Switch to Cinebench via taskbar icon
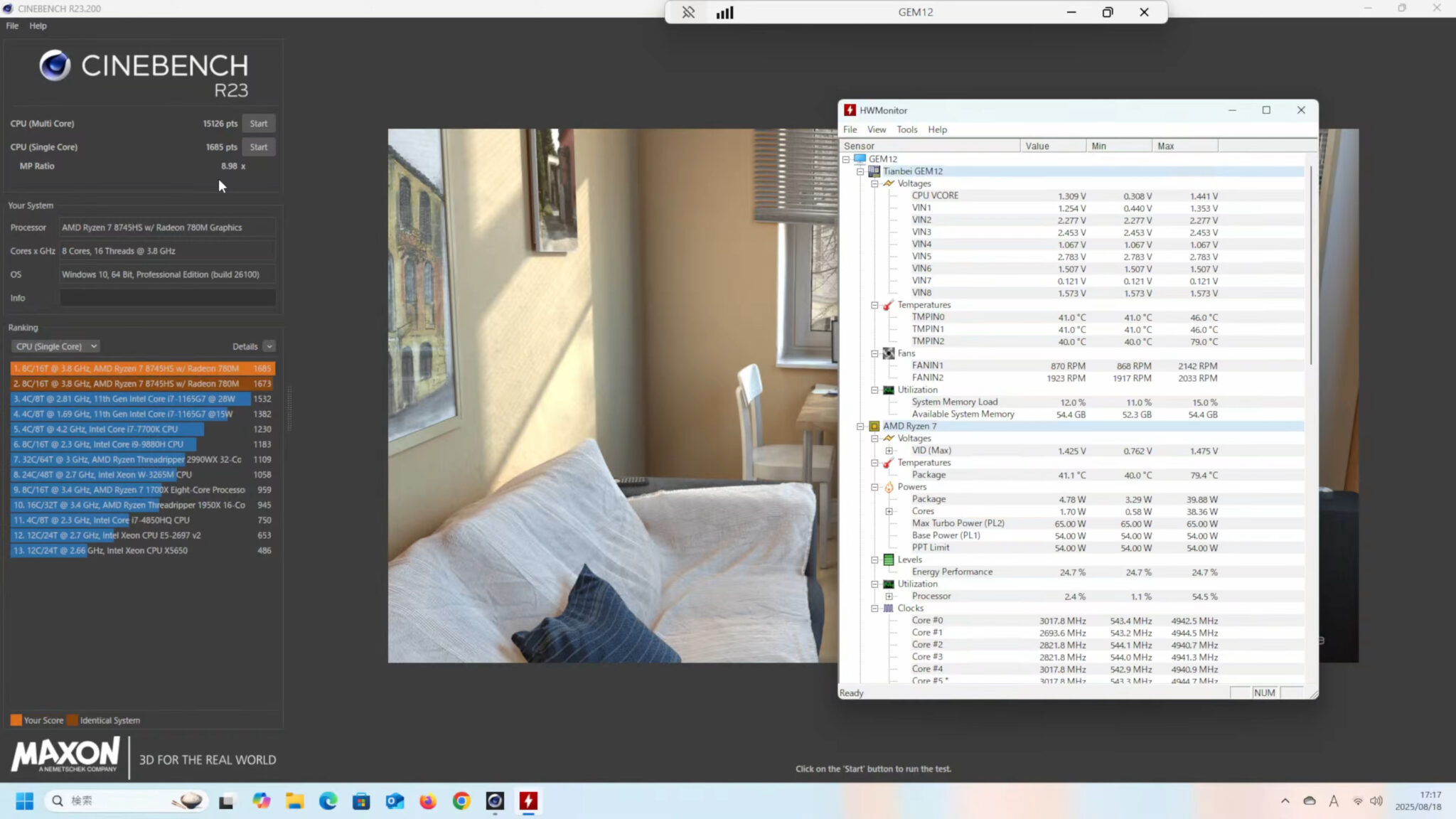Viewport: 1456px width, 819px height. click(495, 801)
